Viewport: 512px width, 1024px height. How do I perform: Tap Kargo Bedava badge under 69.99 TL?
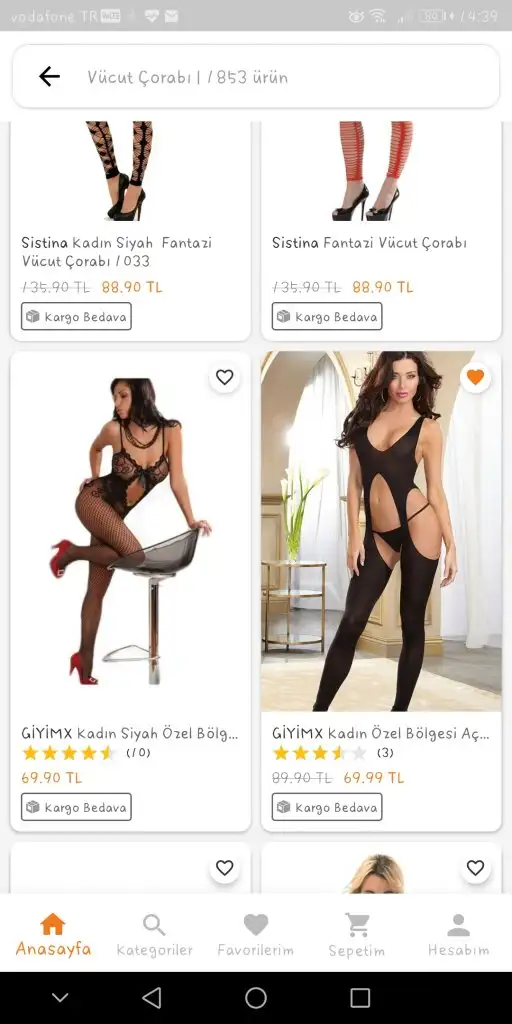(x=327, y=807)
